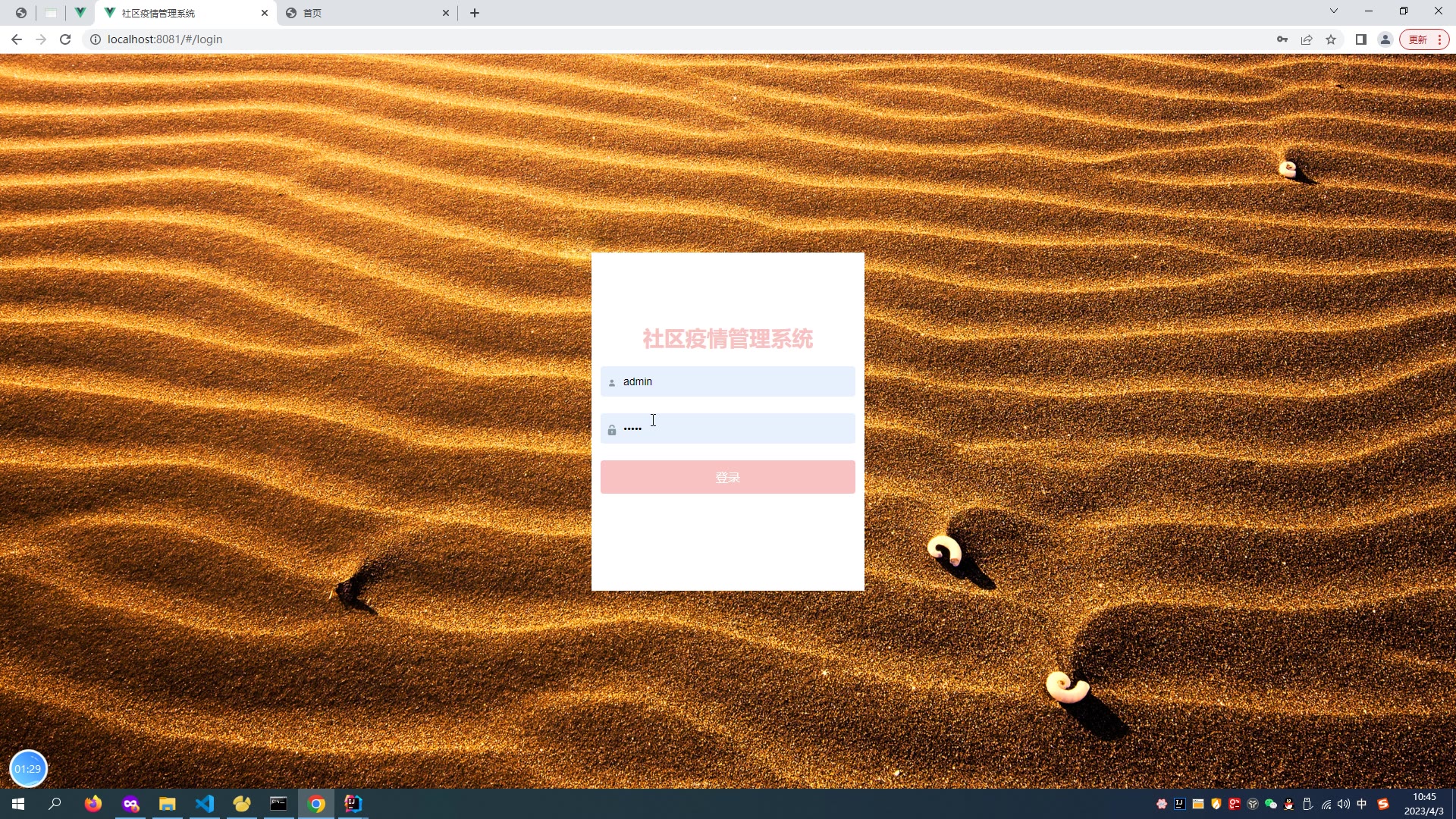
Task: Open the Sogou input tray icon
Action: (x=1383, y=804)
